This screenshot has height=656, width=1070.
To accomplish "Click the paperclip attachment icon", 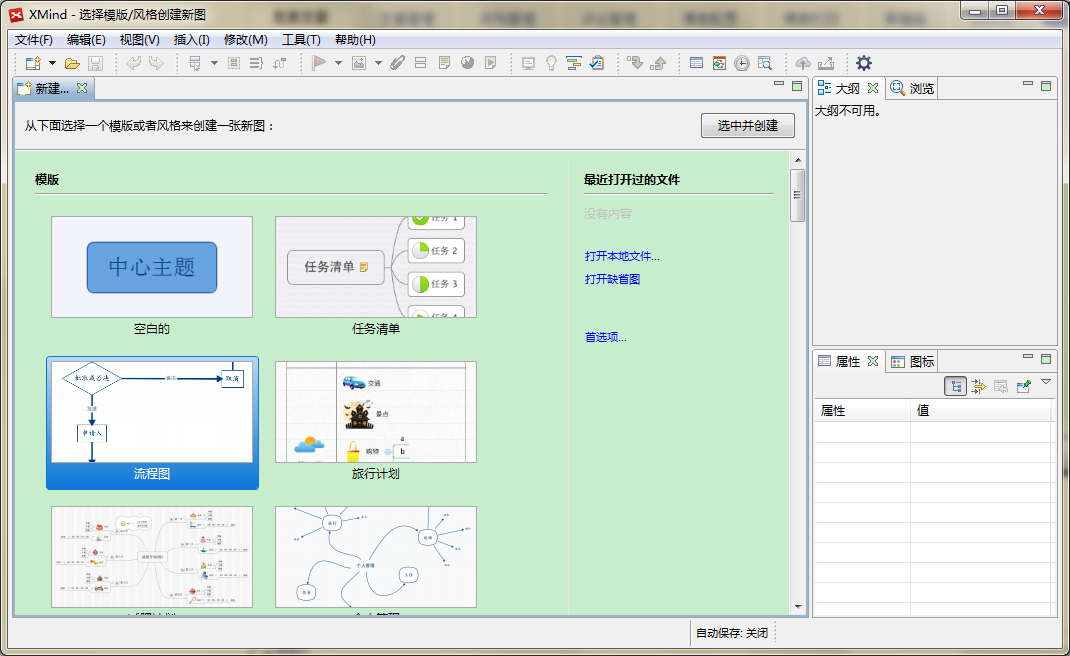I will (398, 63).
